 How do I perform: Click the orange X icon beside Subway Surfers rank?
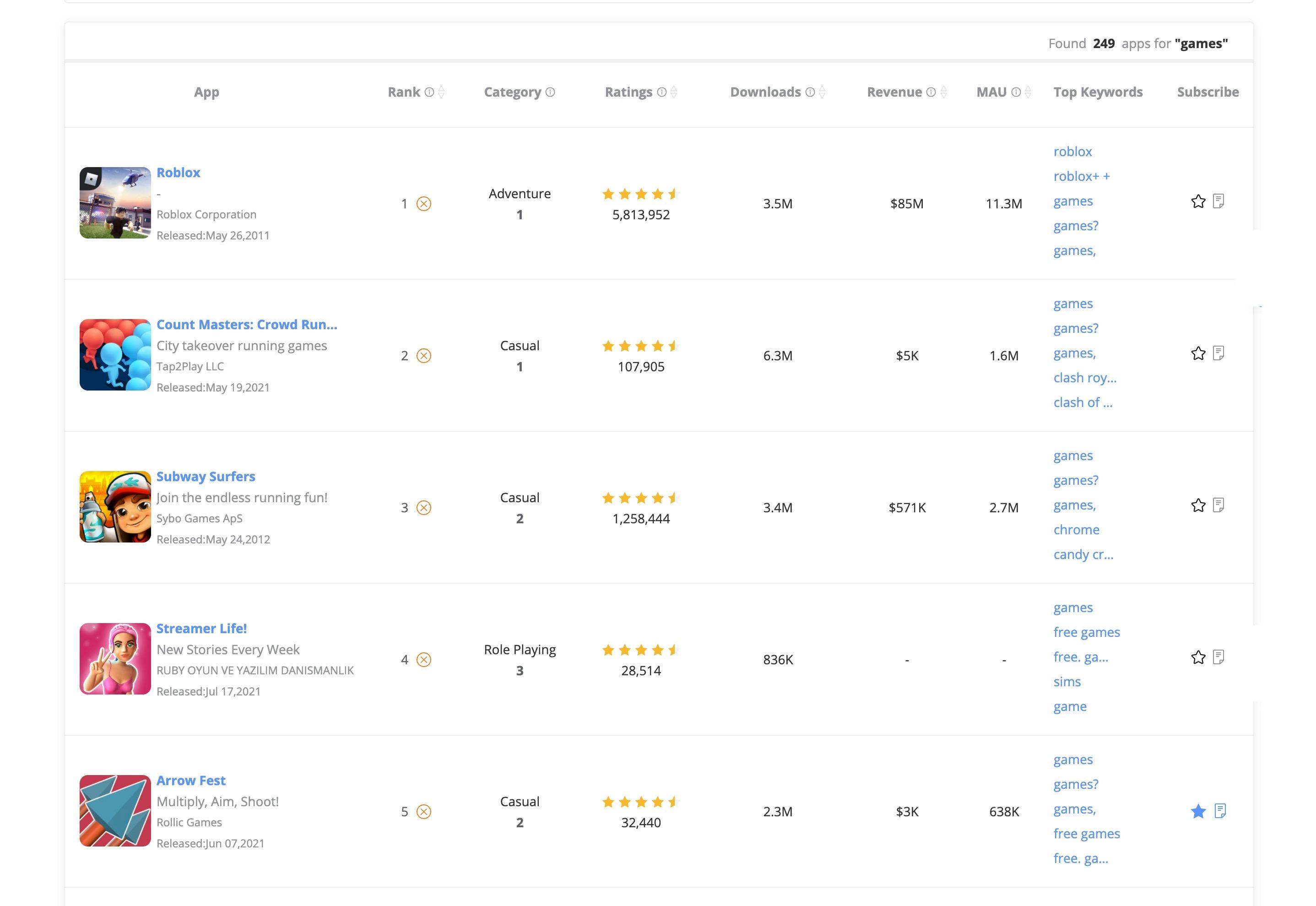tap(423, 508)
